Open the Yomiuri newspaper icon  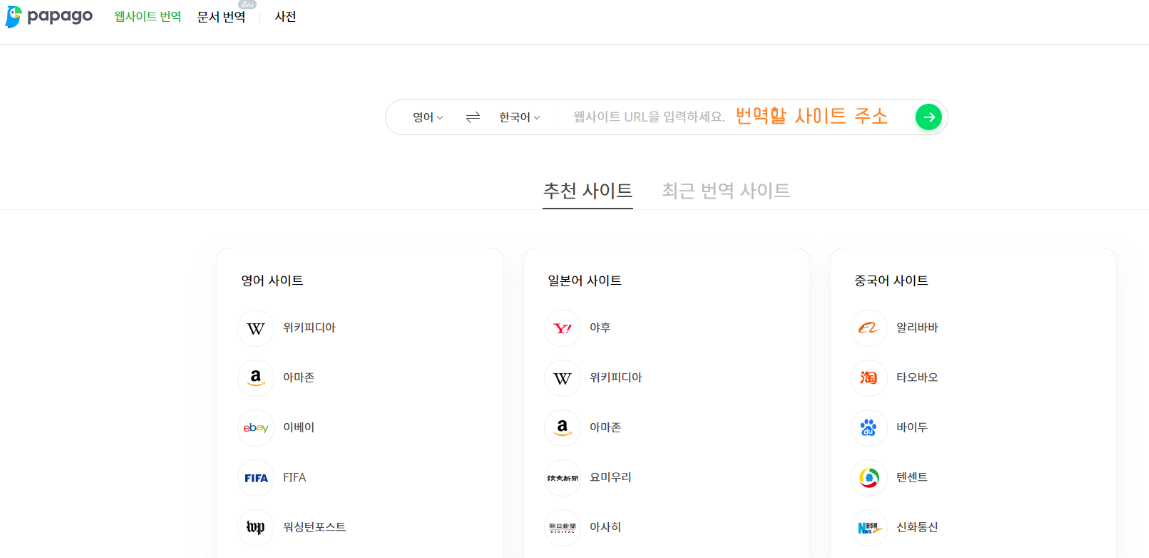point(562,478)
